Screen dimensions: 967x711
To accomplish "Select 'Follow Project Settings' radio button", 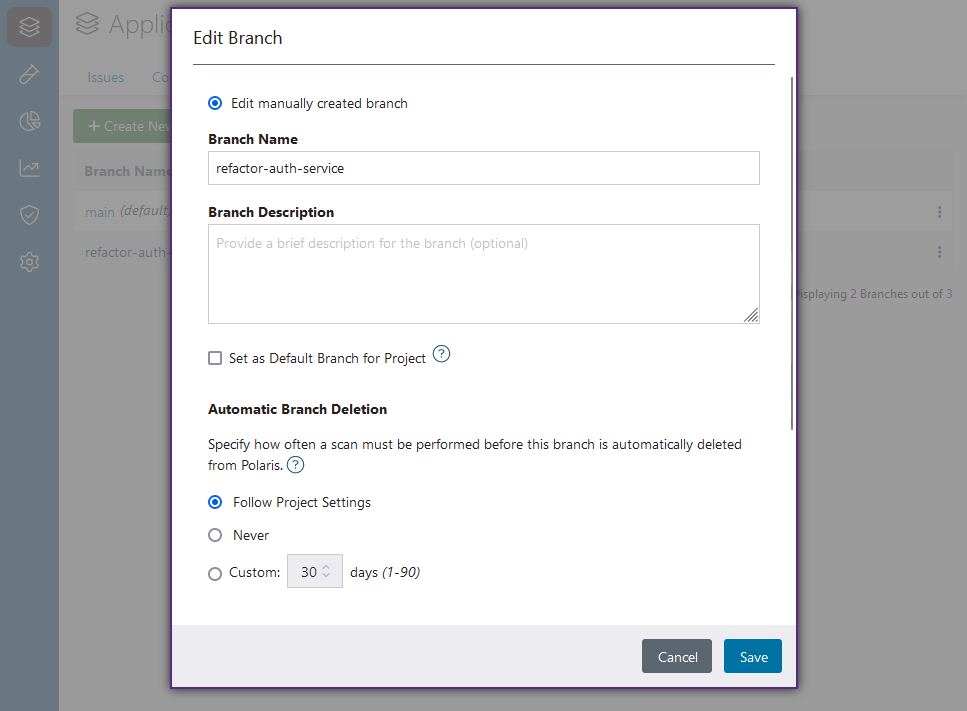I will click(x=215, y=502).
